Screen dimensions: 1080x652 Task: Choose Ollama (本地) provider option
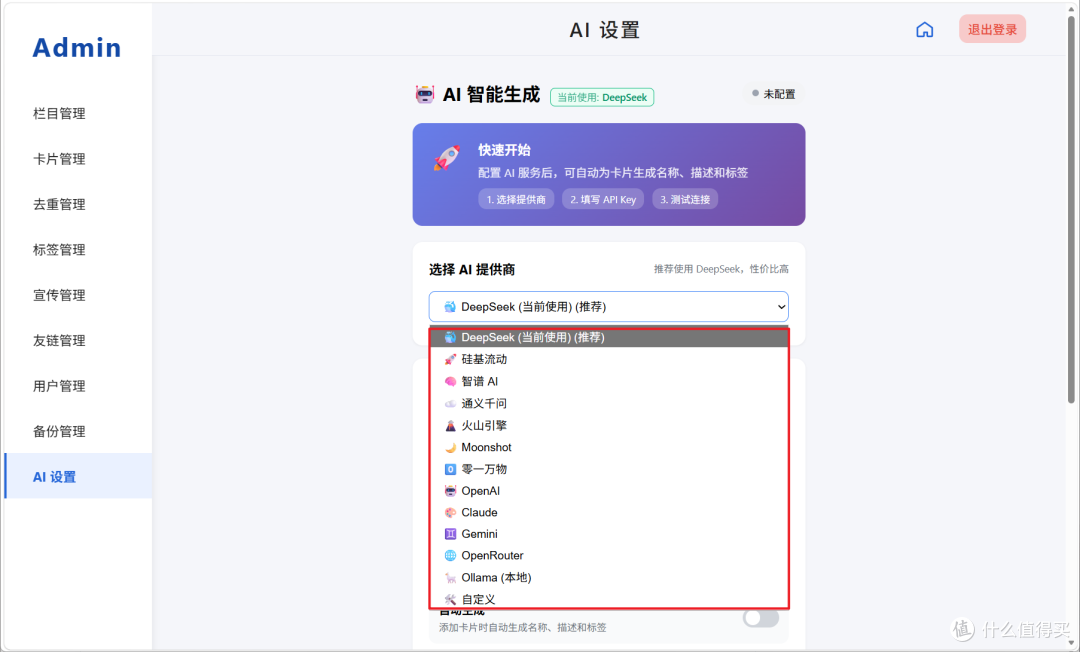tap(609, 578)
